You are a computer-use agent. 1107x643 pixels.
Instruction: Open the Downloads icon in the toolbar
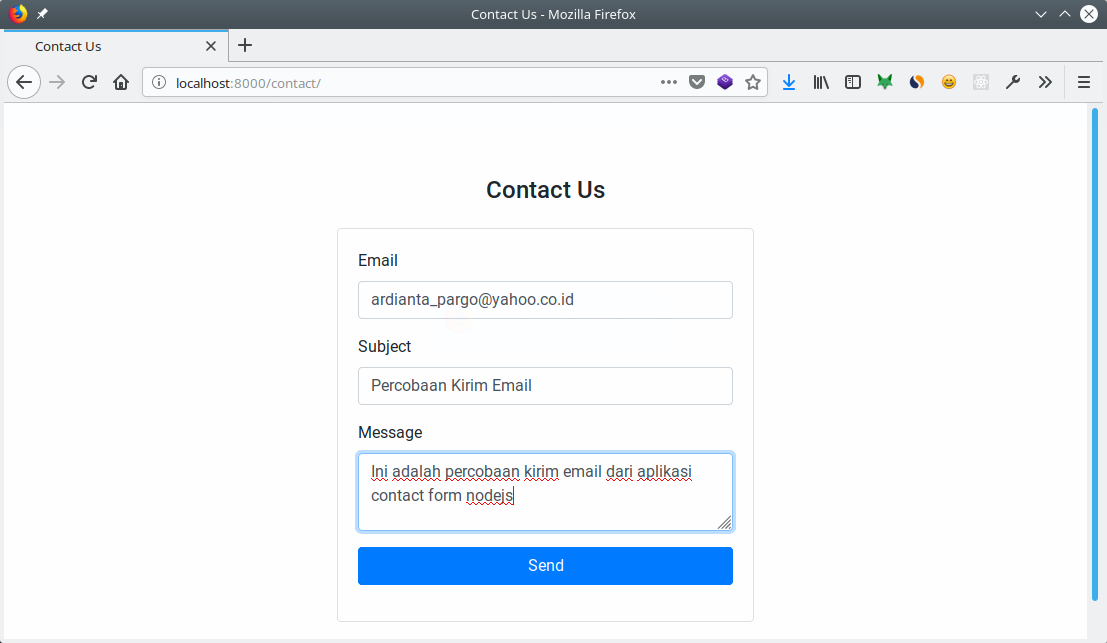pyautogui.click(x=789, y=82)
